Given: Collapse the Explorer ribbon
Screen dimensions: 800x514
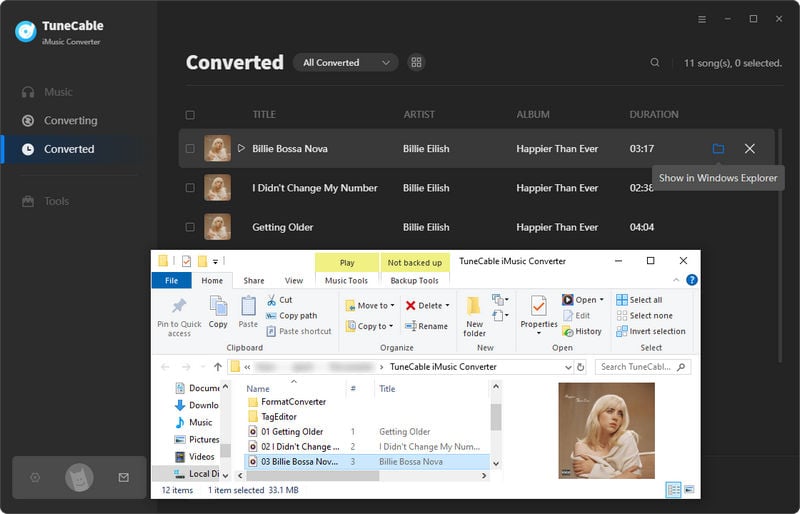Looking at the screenshot, I should tap(676, 280).
